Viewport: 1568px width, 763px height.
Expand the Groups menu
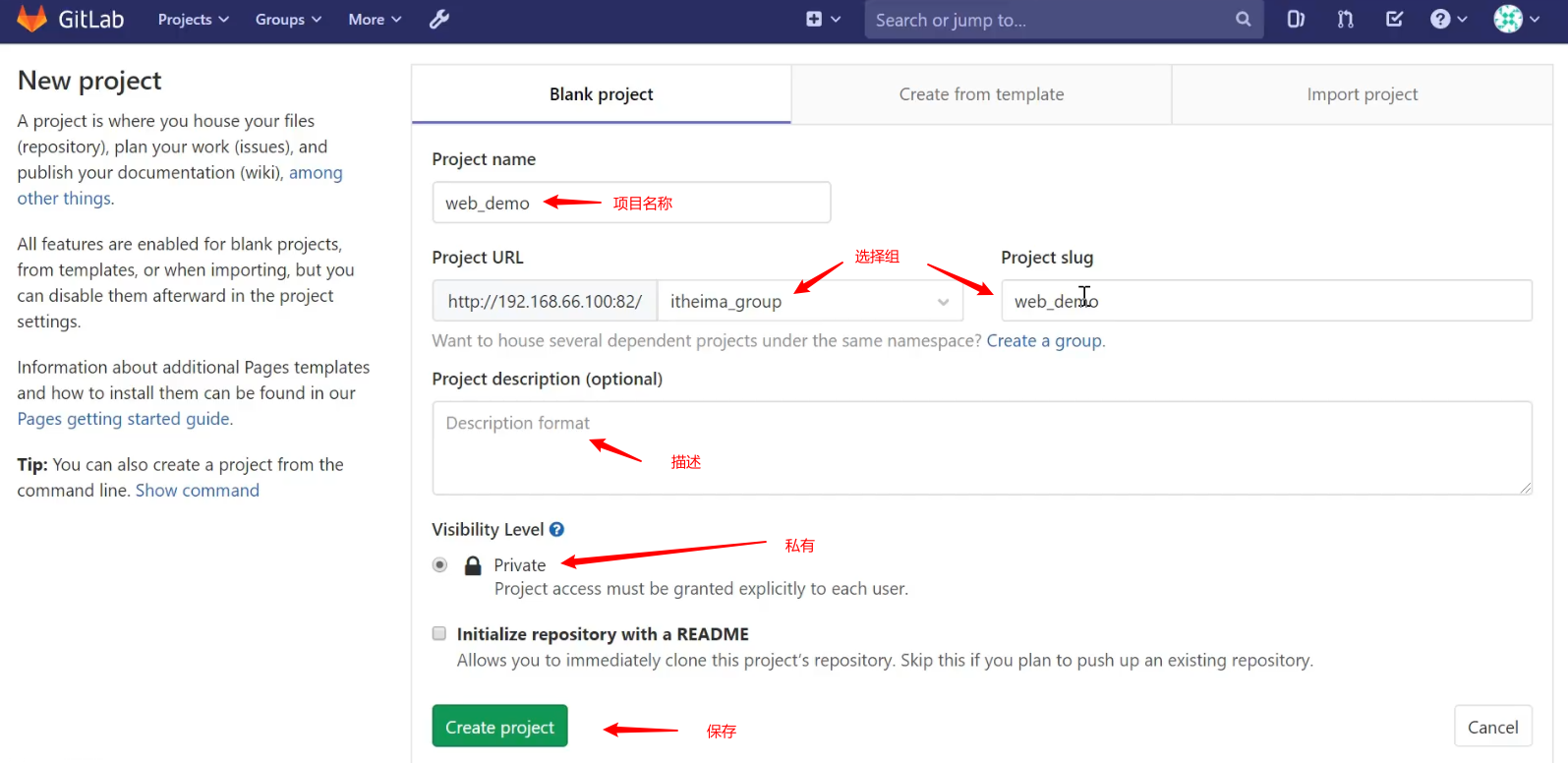click(288, 20)
